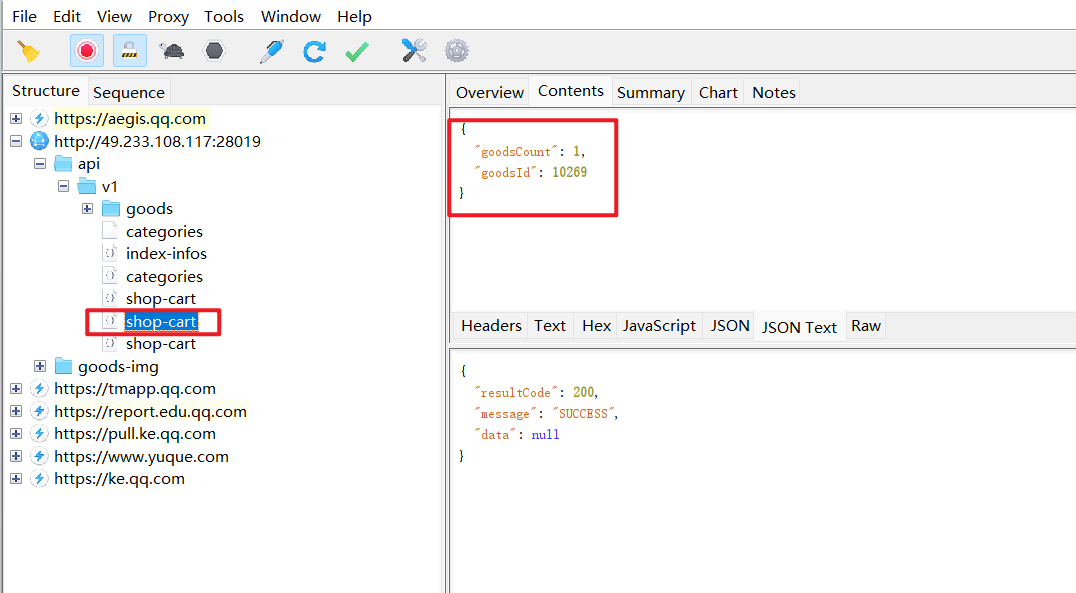Toggle the red Record button
The height and width of the screenshot is (593, 1076).
[x=86, y=51]
